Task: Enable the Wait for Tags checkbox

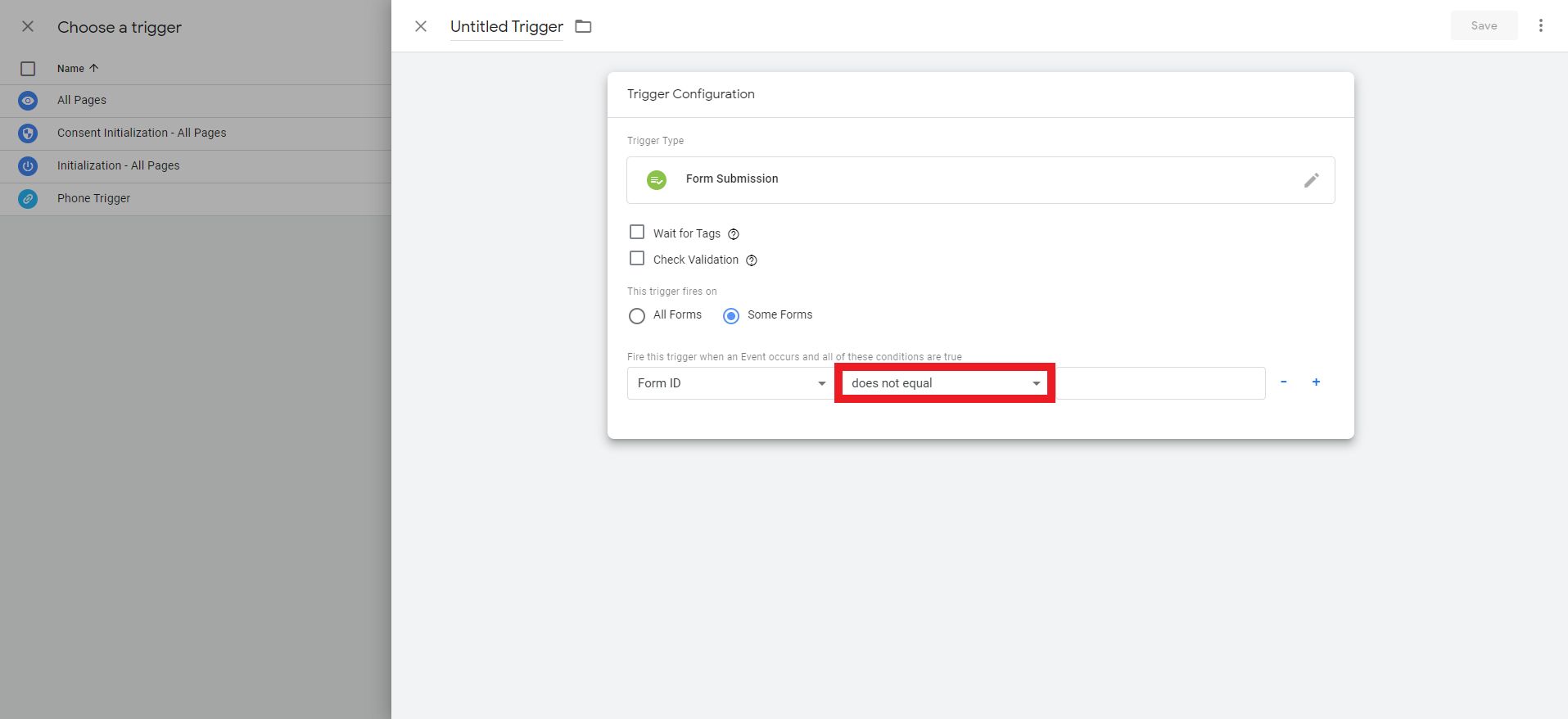Action: point(637,233)
